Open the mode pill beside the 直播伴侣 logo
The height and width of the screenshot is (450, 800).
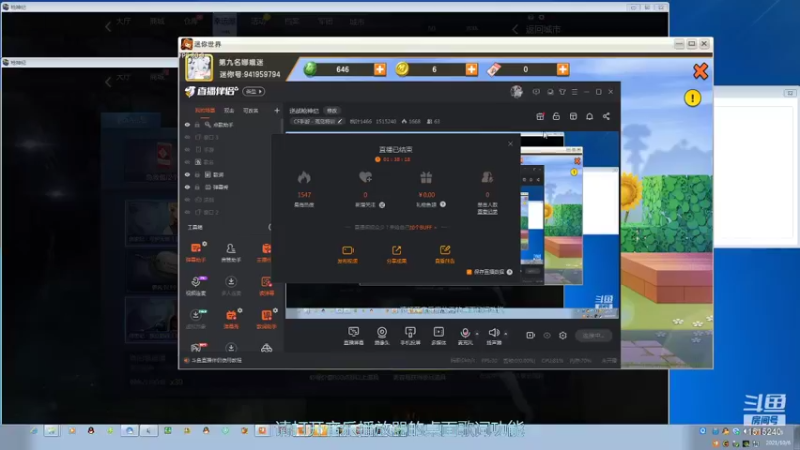coord(254,91)
